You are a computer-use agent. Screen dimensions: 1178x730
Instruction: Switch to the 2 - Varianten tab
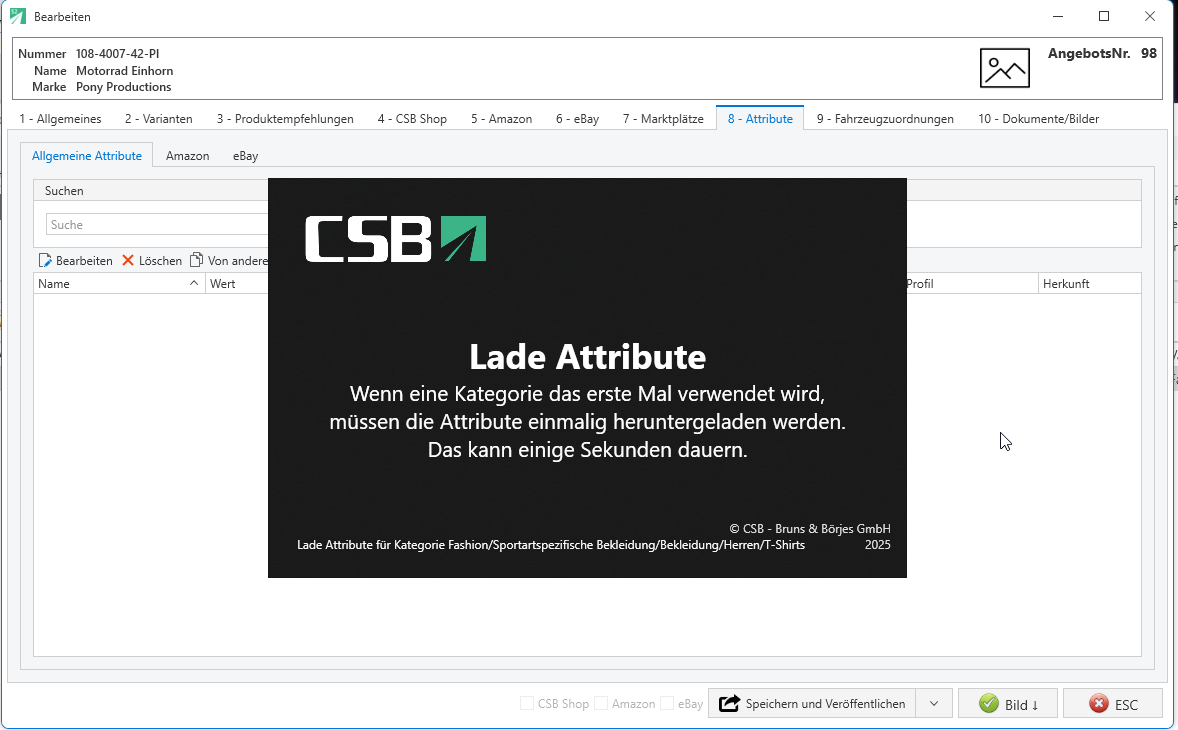point(159,119)
